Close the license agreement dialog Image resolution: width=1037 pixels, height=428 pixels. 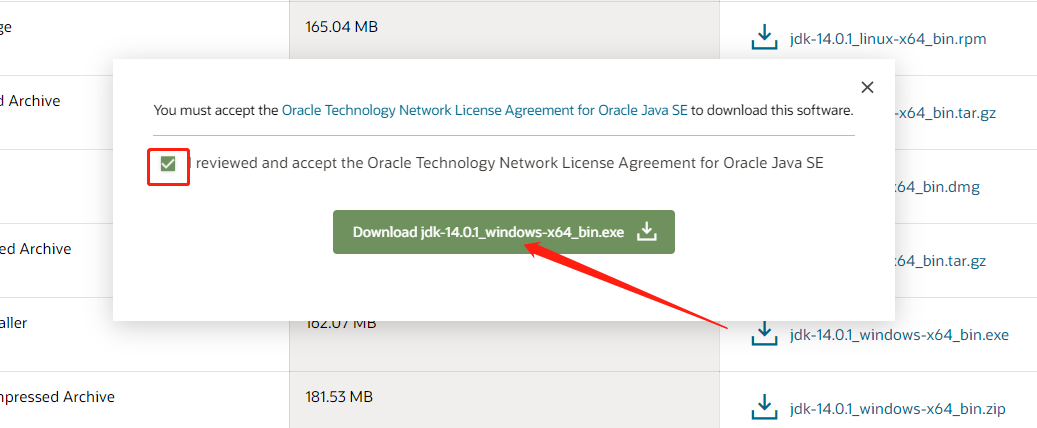tap(867, 87)
